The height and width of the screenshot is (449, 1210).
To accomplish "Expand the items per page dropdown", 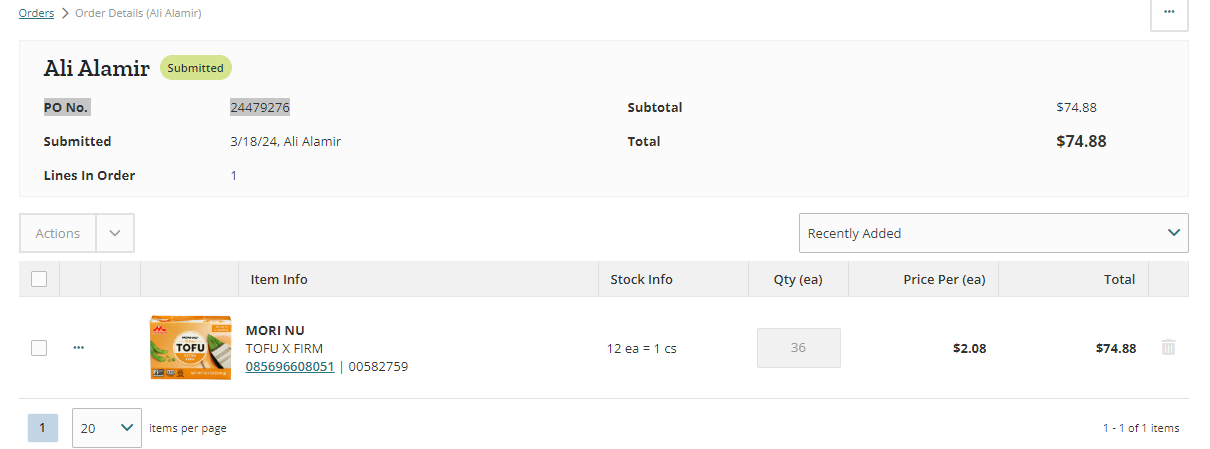I will coord(106,428).
